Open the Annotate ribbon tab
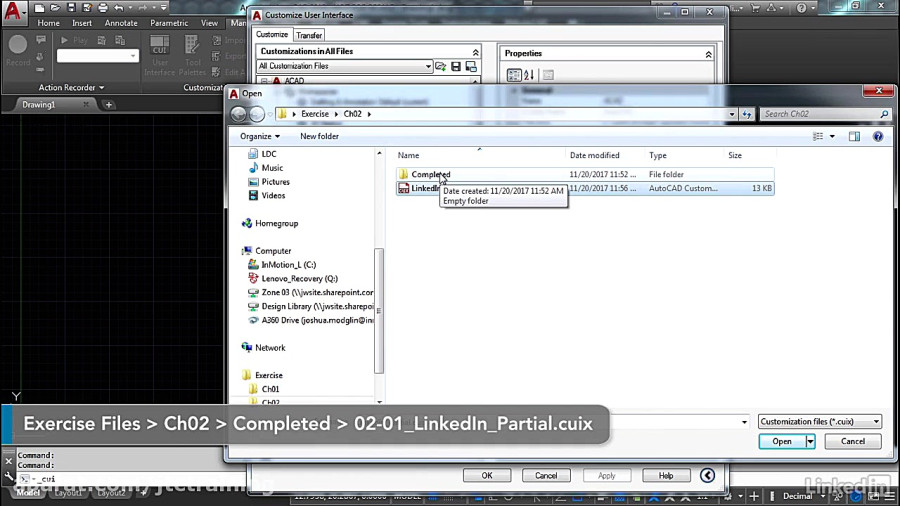 click(x=121, y=23)
